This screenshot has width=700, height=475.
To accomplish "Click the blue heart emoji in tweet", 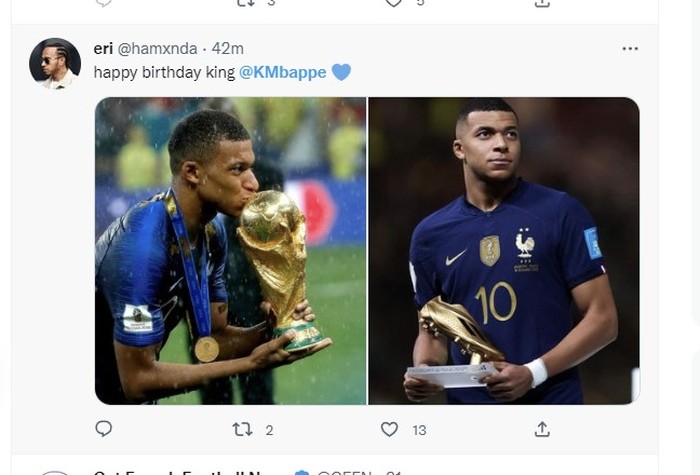I will [341, 72].
